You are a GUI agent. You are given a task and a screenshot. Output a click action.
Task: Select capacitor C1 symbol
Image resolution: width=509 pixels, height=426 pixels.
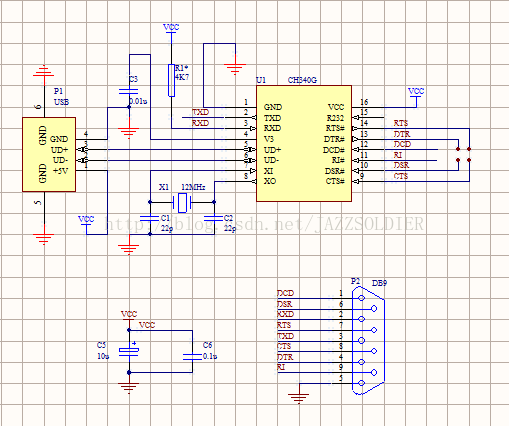[x=150, y=218]
